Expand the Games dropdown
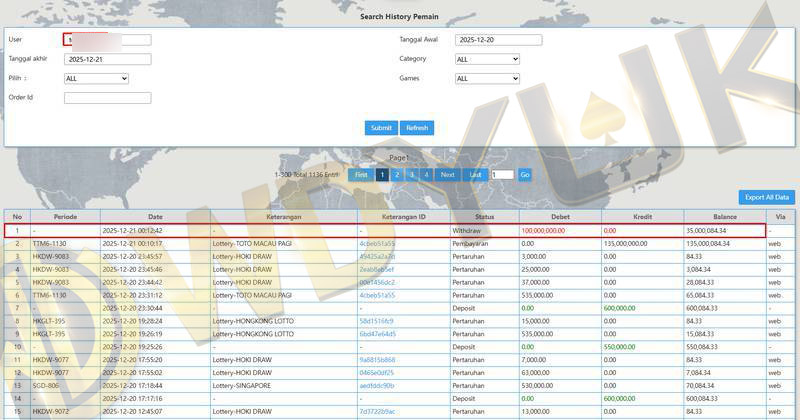Screen dimensions: 800x420 tap(487, 78)
